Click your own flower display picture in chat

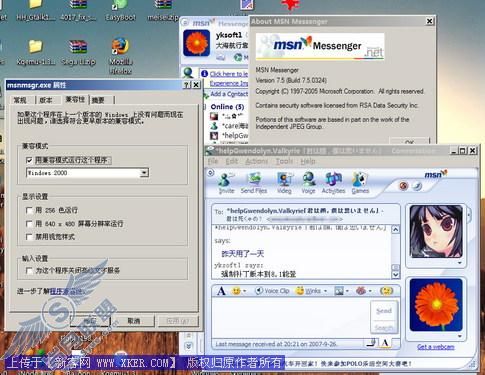pyautogui.click(x=436, y=305)
